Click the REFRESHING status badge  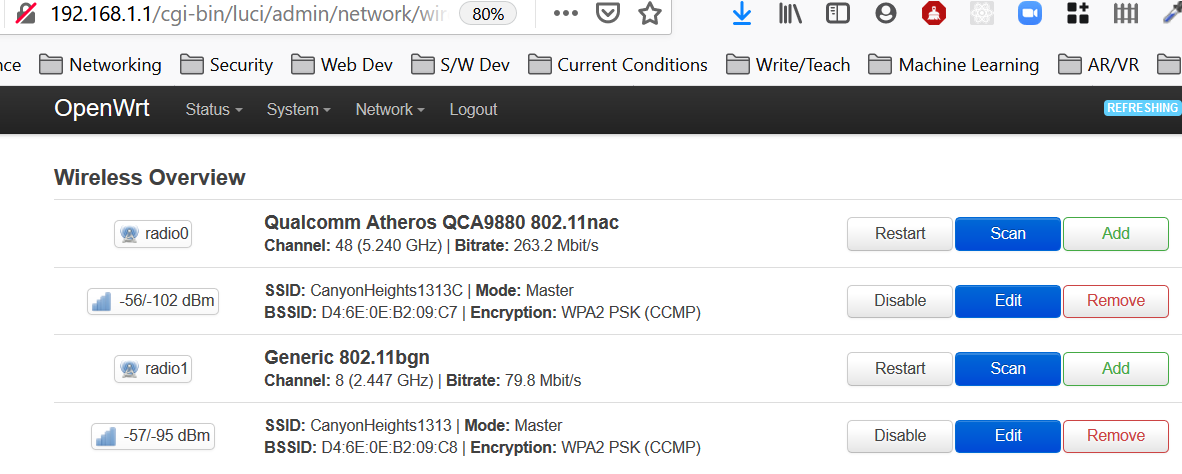(x=1142, y=108)
